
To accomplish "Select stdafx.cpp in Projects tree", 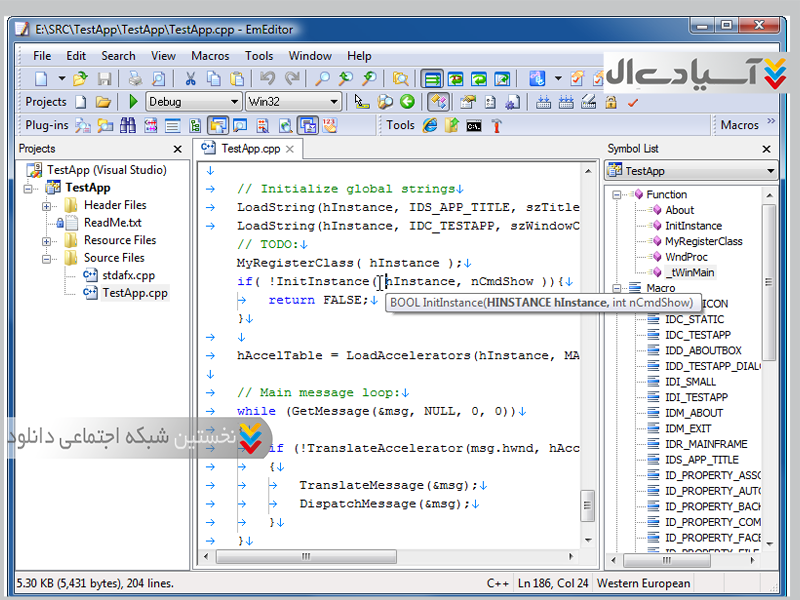I will (128, 275).
